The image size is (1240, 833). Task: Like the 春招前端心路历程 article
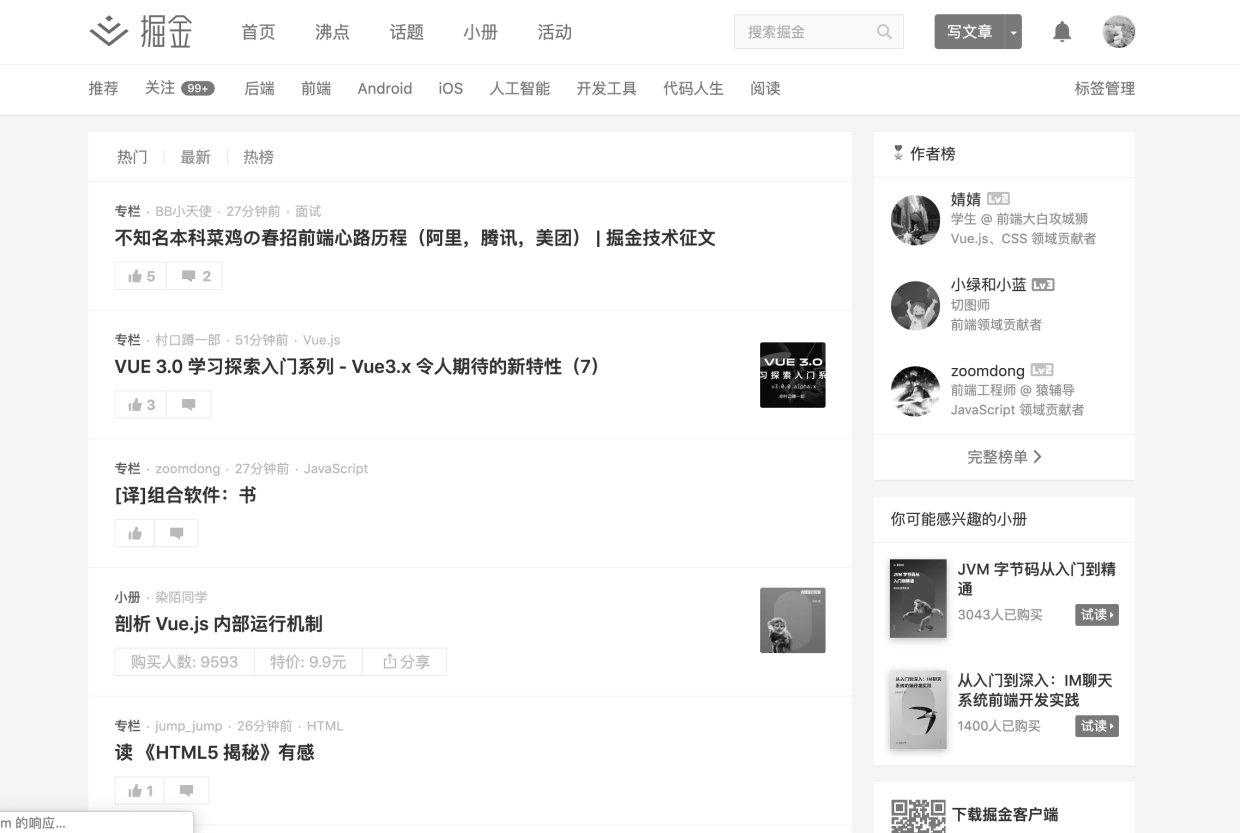pos(142,276)
